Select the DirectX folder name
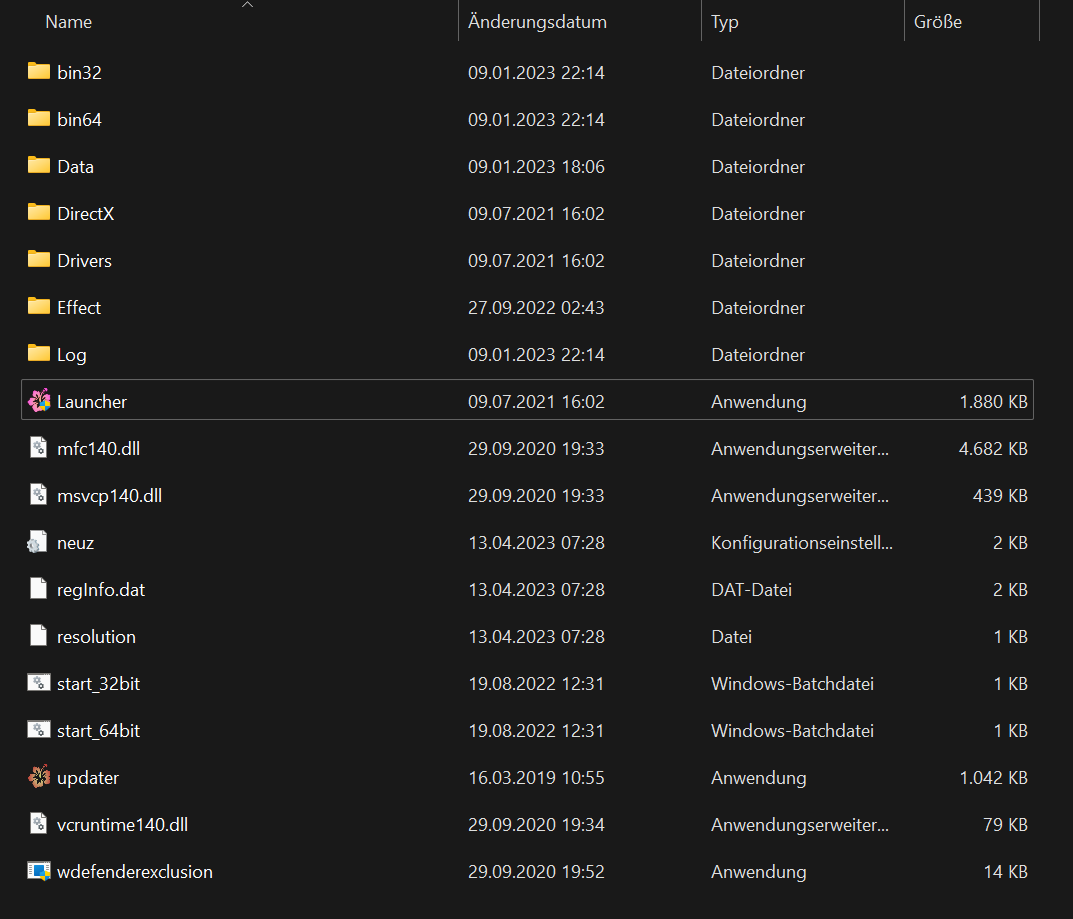The height and width of the screenshot is (919, 1073). pos(85,214)
